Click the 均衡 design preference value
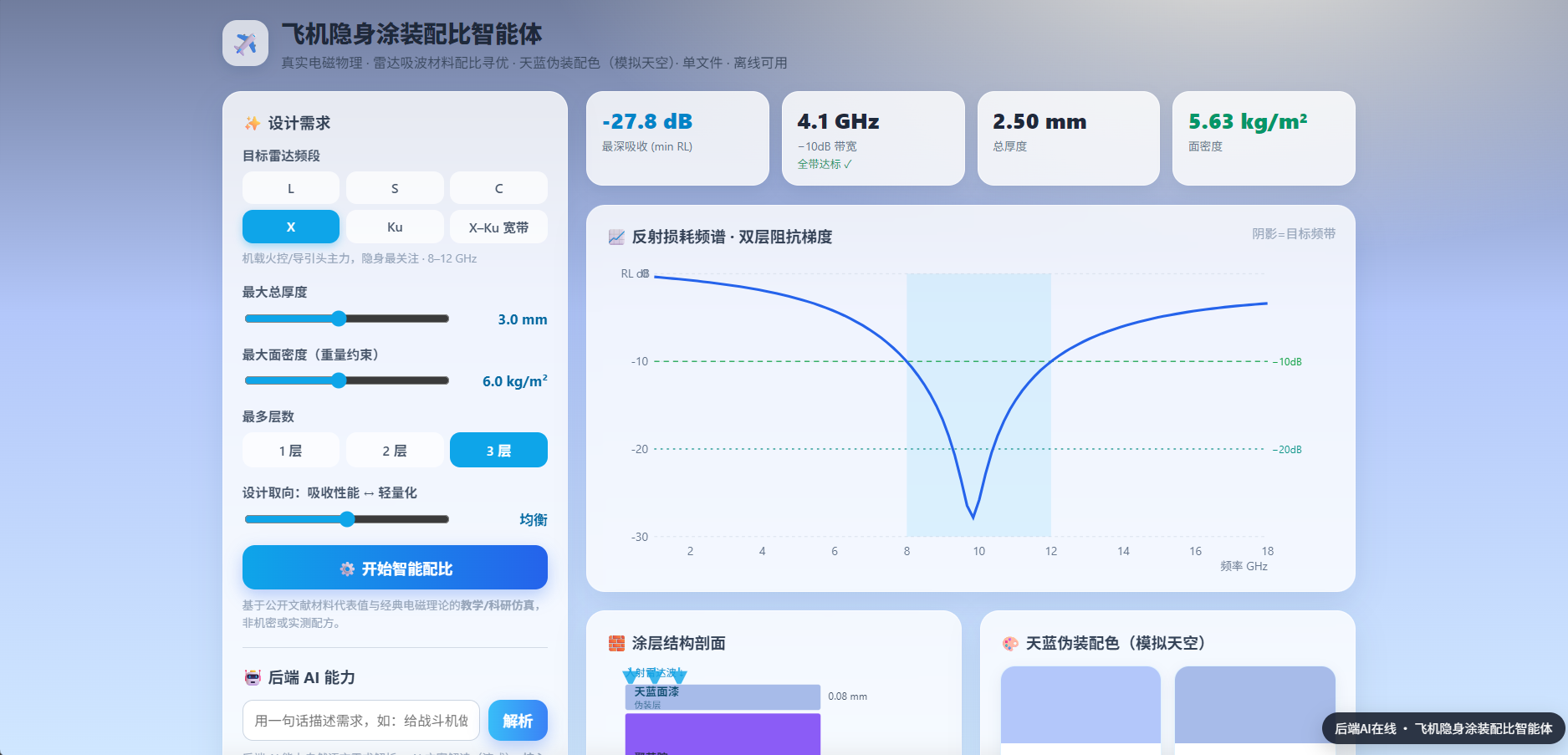The image size is (1568, 755). [x=534, y=519]
